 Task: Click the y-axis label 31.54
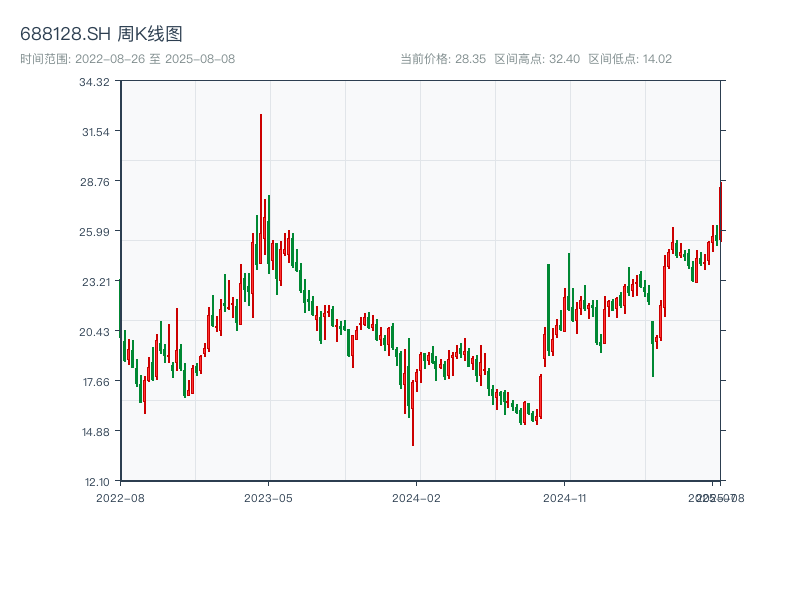tap(96, 132)
